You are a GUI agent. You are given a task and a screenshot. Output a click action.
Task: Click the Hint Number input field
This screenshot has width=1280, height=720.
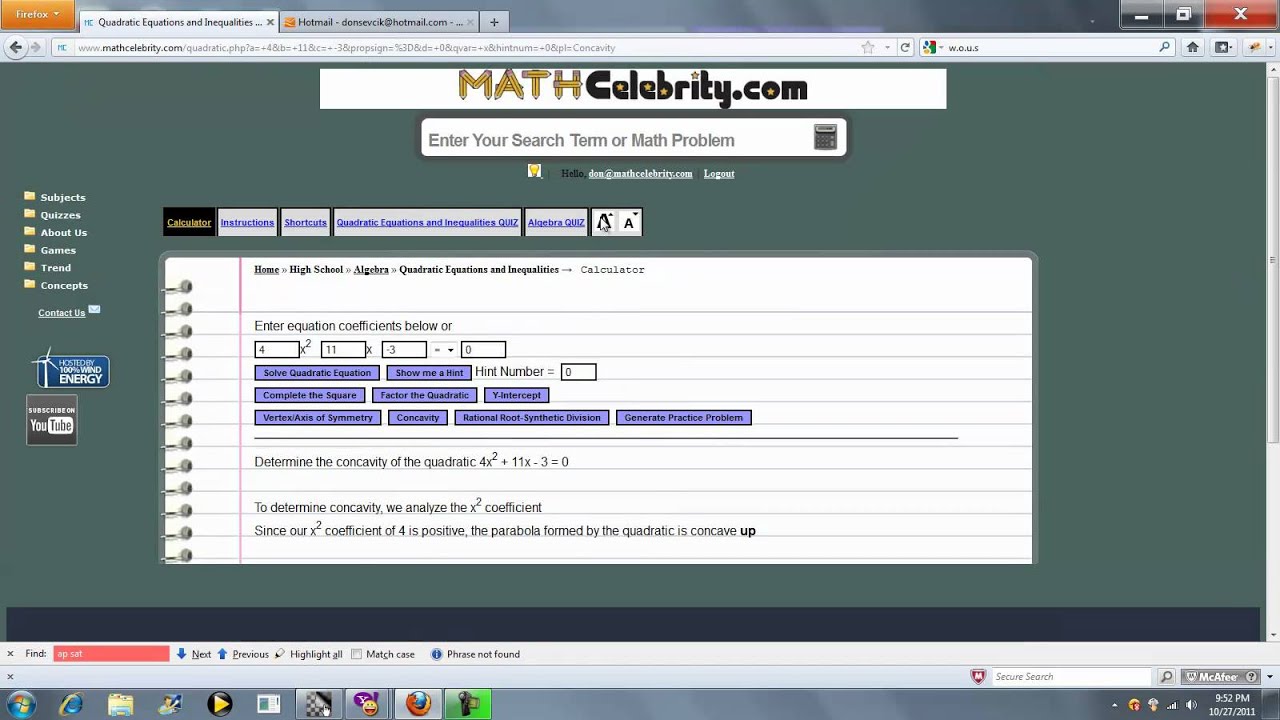pos(578,372)
